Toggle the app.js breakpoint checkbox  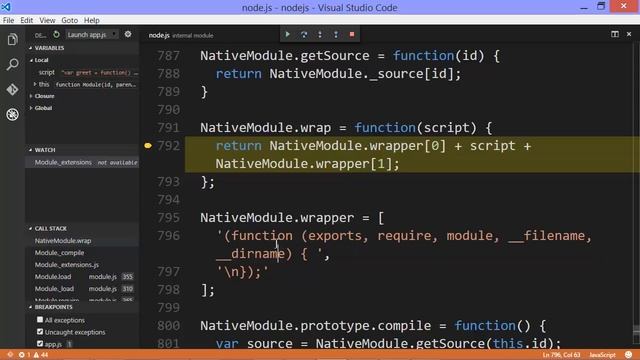(x=40, y=343)
